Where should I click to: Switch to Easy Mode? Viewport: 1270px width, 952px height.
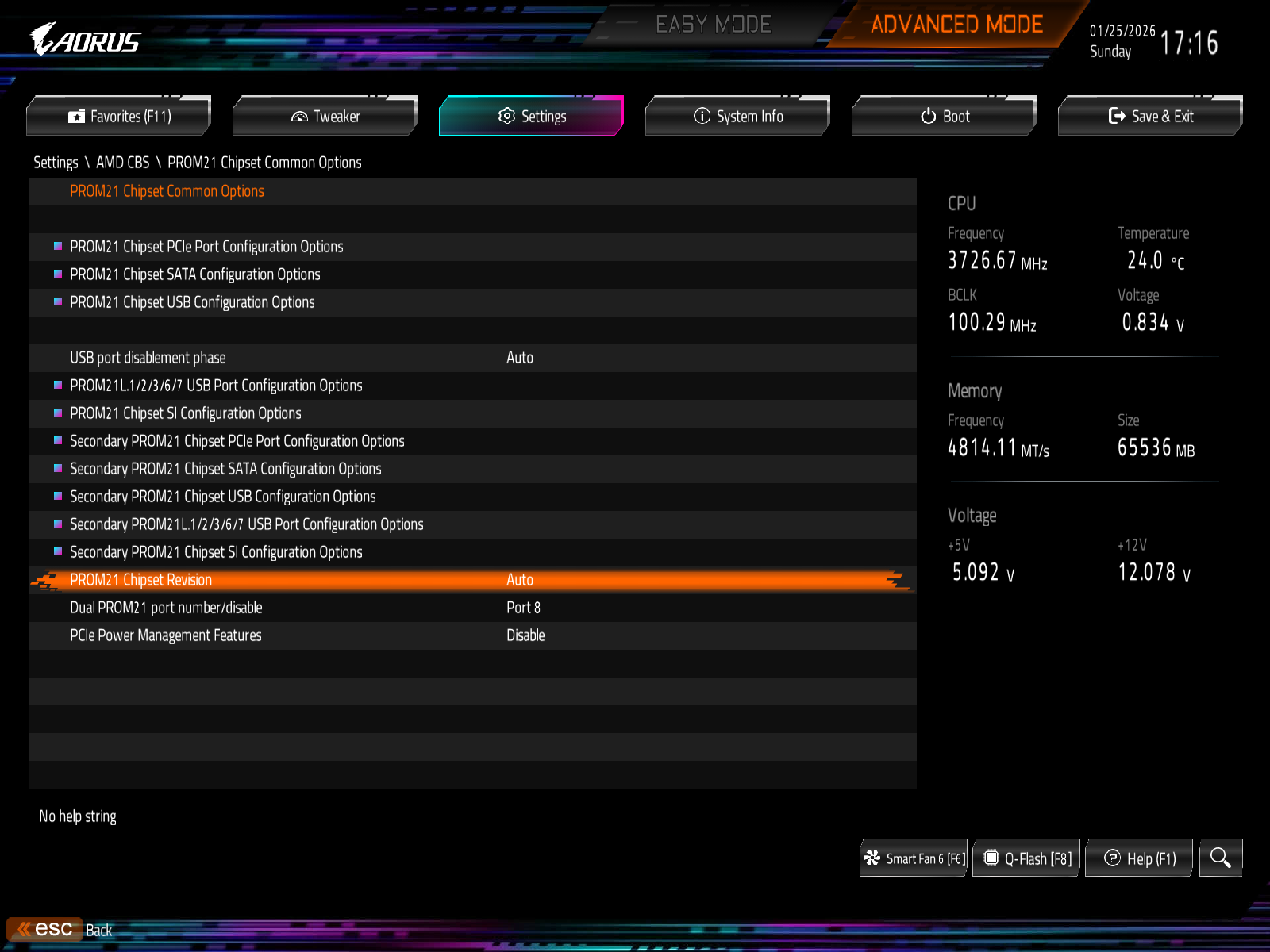coord(713,25)
